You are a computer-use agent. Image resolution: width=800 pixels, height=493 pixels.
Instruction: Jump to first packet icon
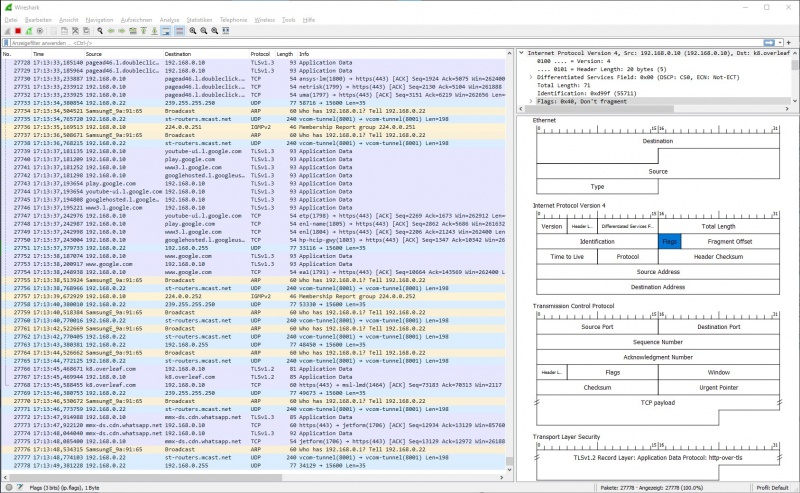coord(144,31)
